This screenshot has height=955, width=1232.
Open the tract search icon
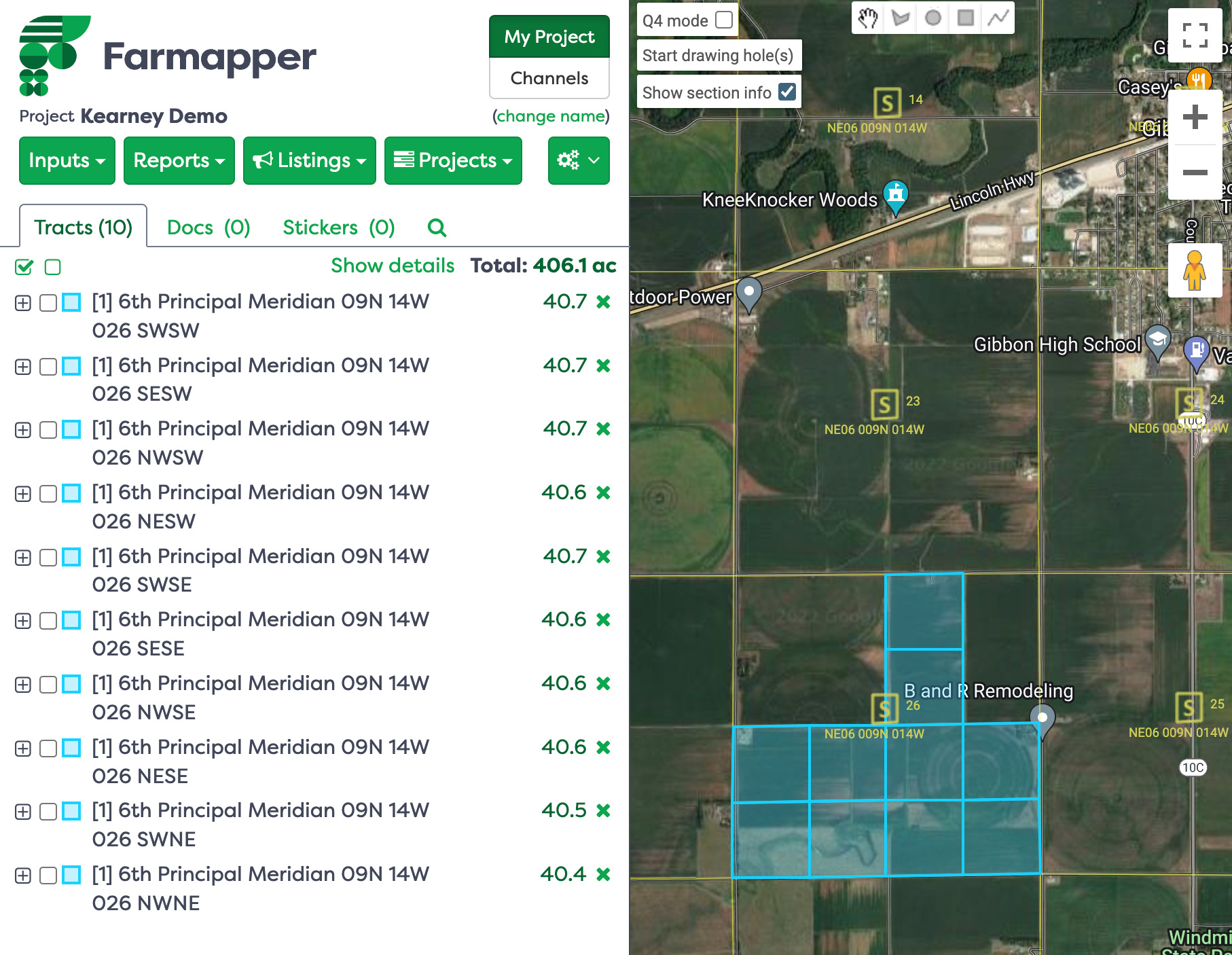point(437,228)
